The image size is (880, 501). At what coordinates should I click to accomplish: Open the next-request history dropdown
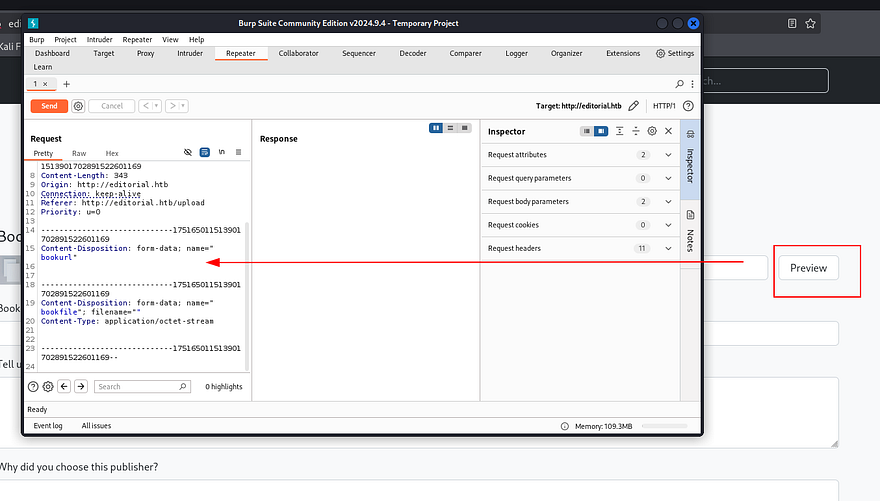click(x=183, y=106)
